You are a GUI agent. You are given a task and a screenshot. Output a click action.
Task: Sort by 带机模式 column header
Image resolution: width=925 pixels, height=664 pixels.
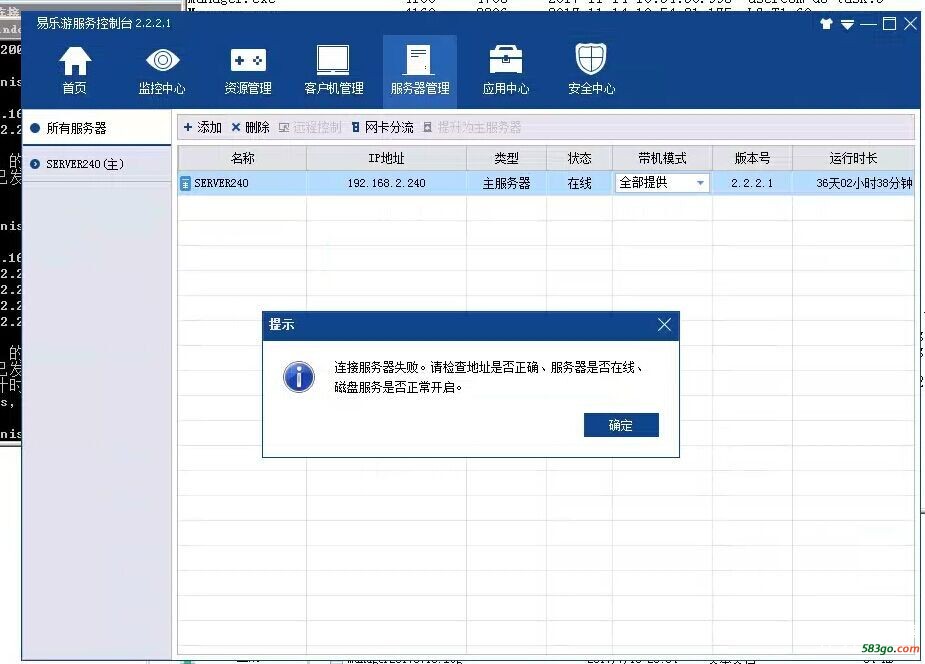(662, 158)
